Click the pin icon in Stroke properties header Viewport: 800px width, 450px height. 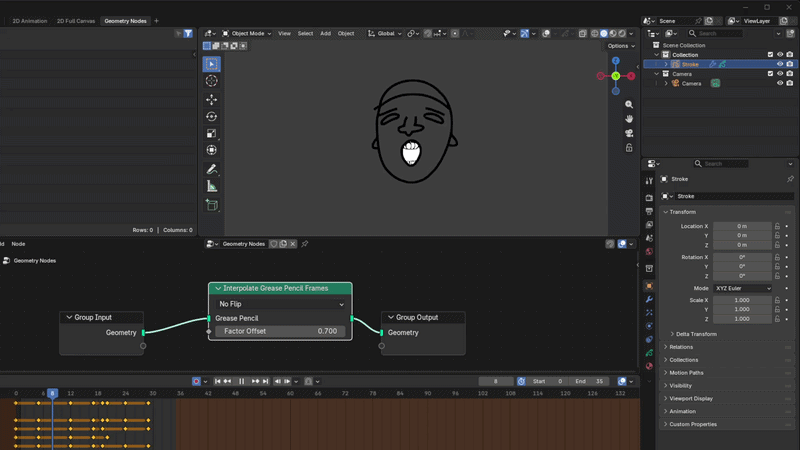[x=790, y=179]
